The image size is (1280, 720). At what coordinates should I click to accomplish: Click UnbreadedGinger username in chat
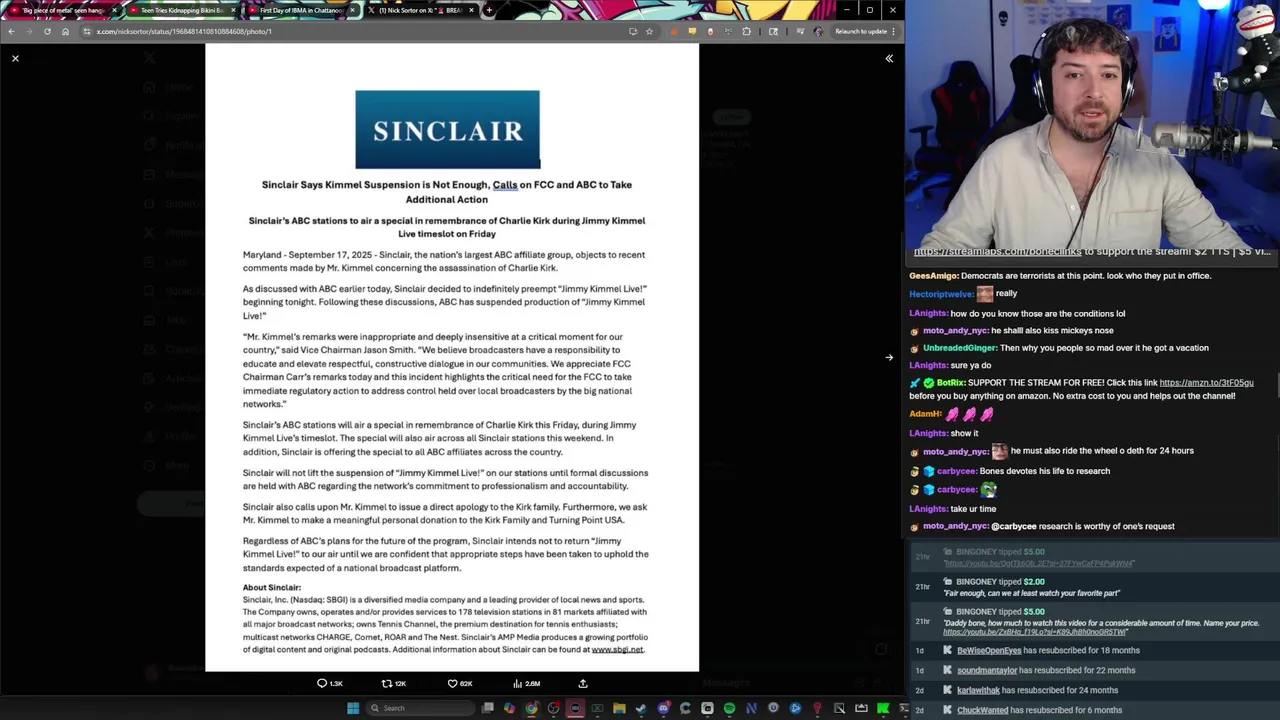[960, 348]
